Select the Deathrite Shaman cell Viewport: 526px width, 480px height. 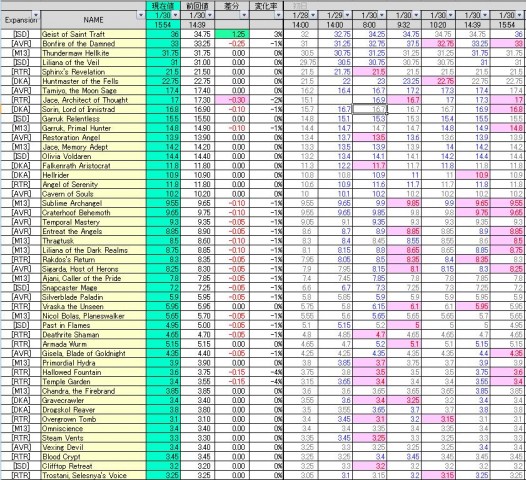coord(93,334)
